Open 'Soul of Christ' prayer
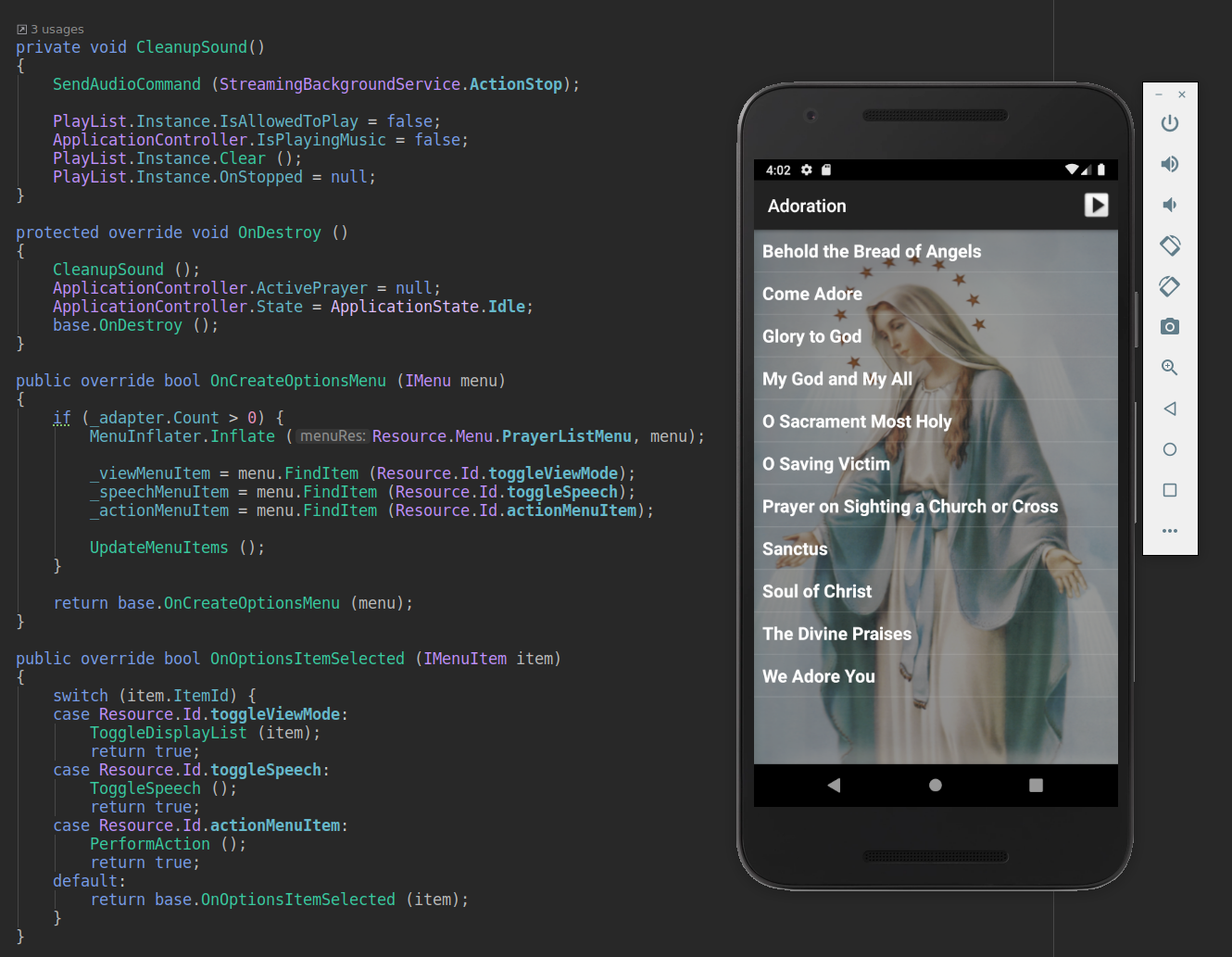Image resolution: width=1232 pixels, height=957 pixels. coord(936,592)
